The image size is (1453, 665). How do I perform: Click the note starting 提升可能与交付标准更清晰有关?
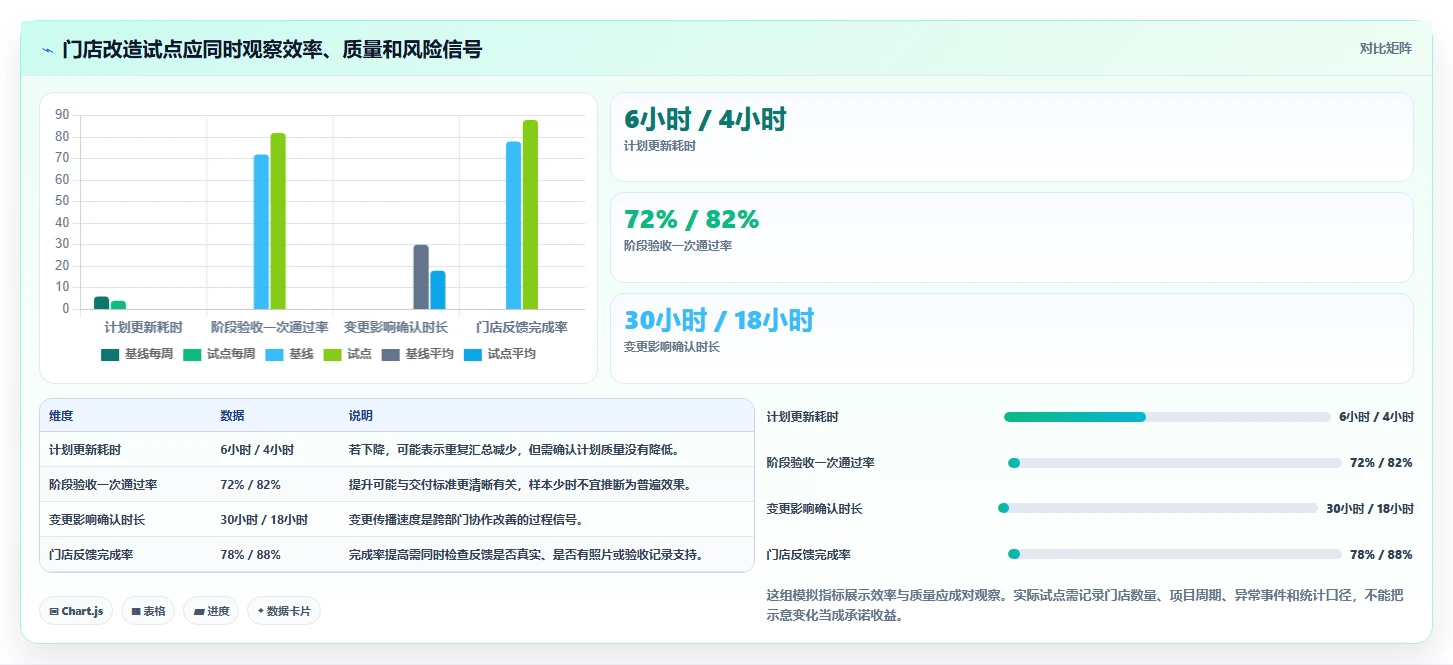pos(520,485)
